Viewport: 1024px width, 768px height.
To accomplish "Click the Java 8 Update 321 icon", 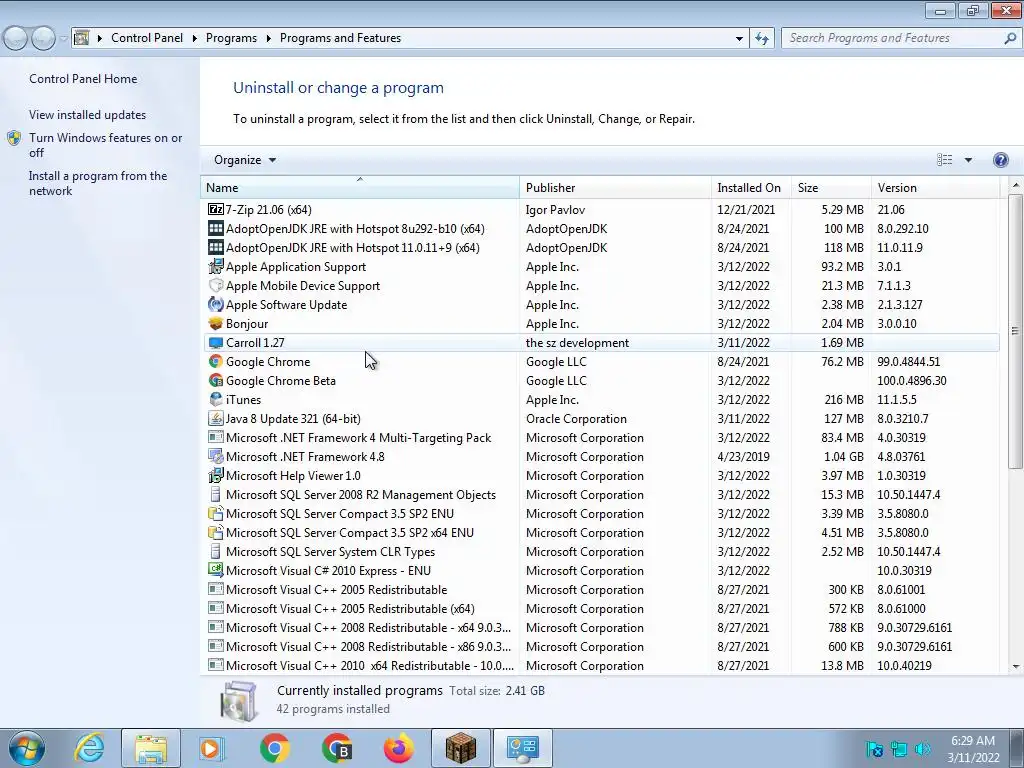I will [216, 419].
